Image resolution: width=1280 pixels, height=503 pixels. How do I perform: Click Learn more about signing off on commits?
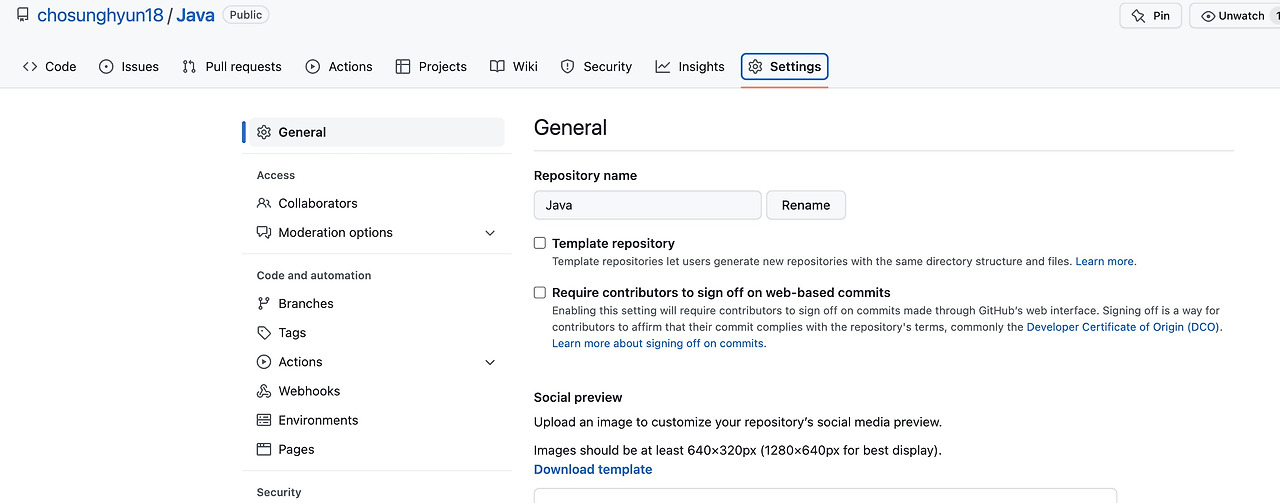click(658, 343)
